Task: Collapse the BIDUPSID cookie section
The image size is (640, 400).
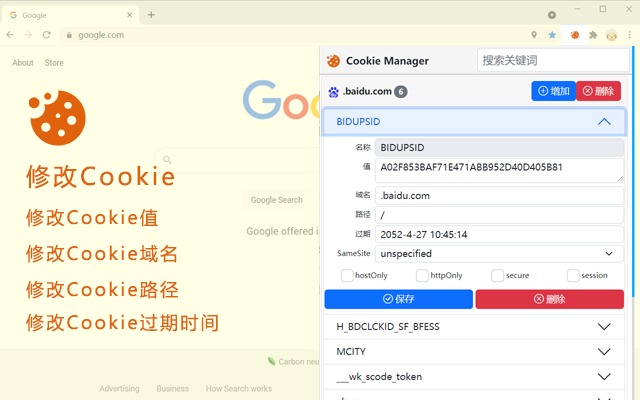Action: coord(474,122)
